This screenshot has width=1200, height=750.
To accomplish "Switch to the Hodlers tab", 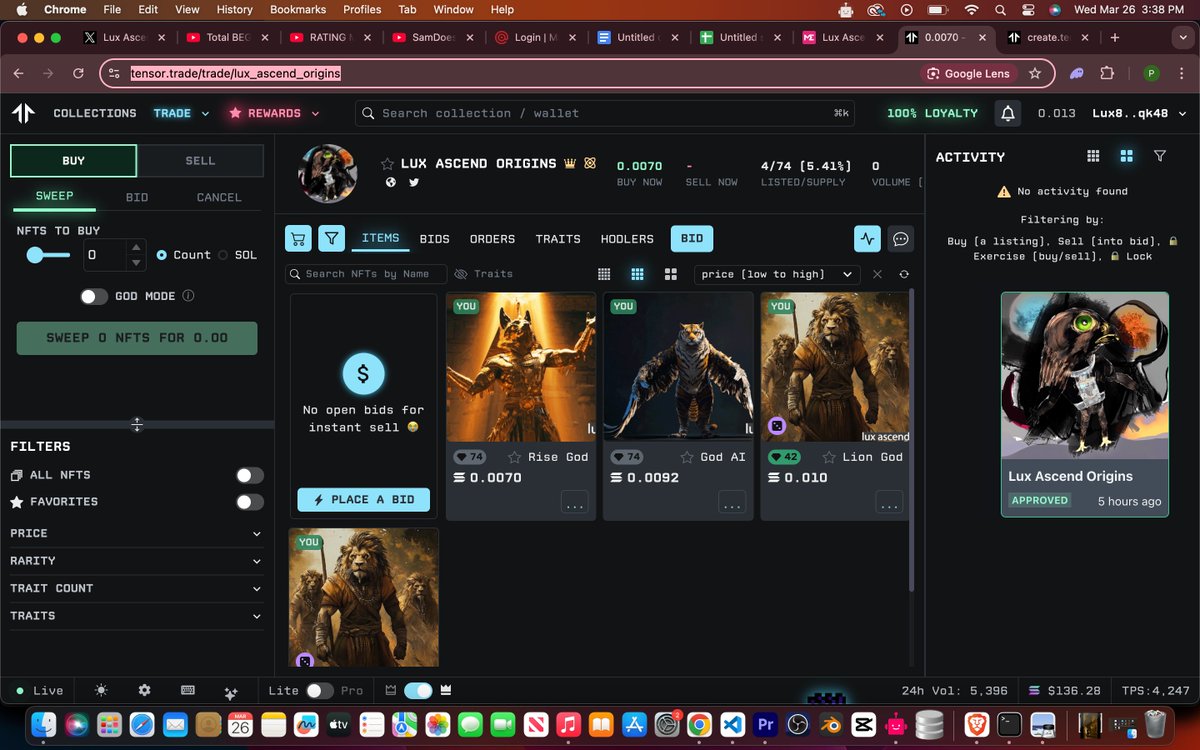I will (x=627, y=239).
